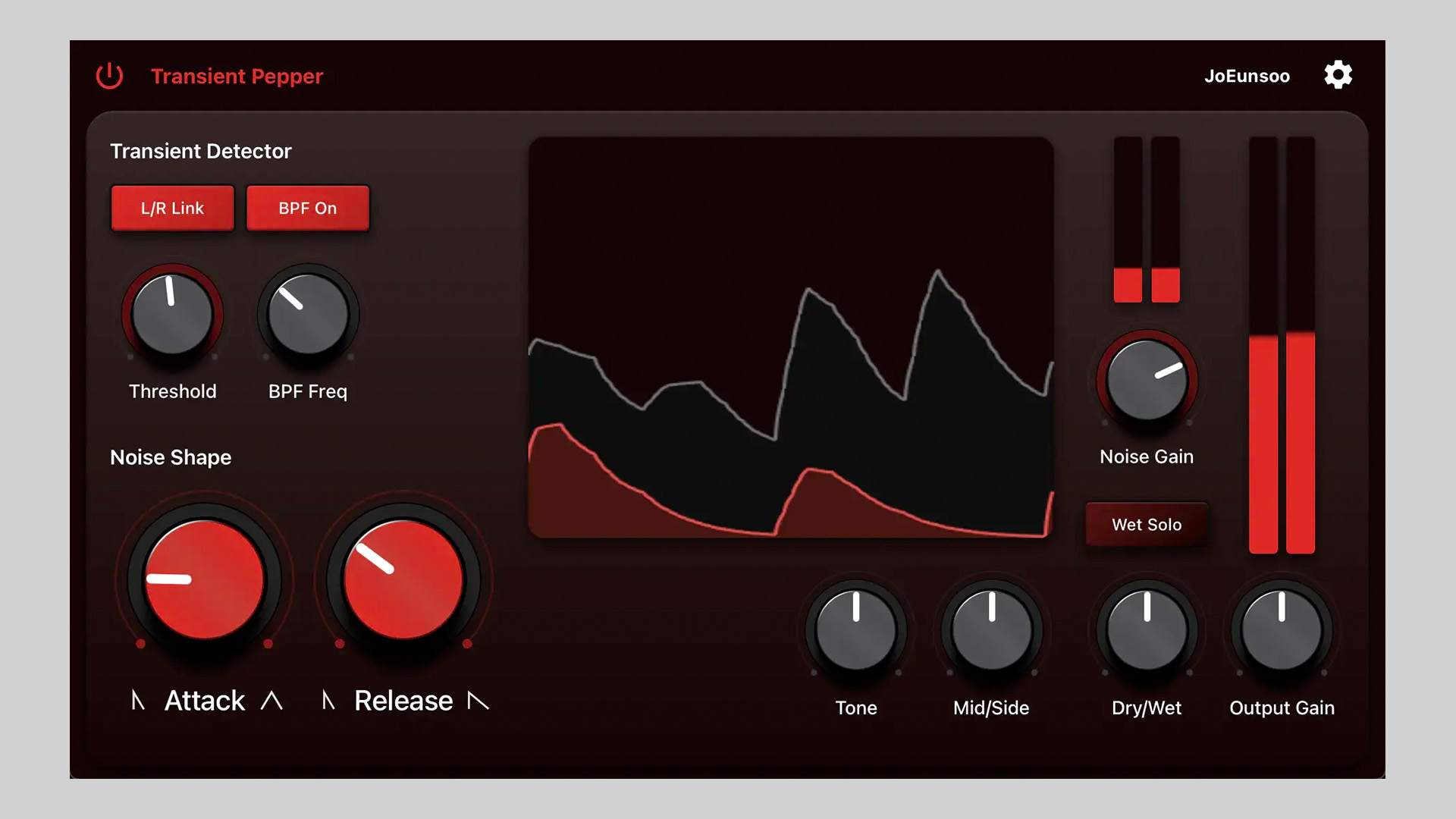The width and height of the screenshot is (1456, 819).
Task: Click the red Release knob
Action: (403, 580)
